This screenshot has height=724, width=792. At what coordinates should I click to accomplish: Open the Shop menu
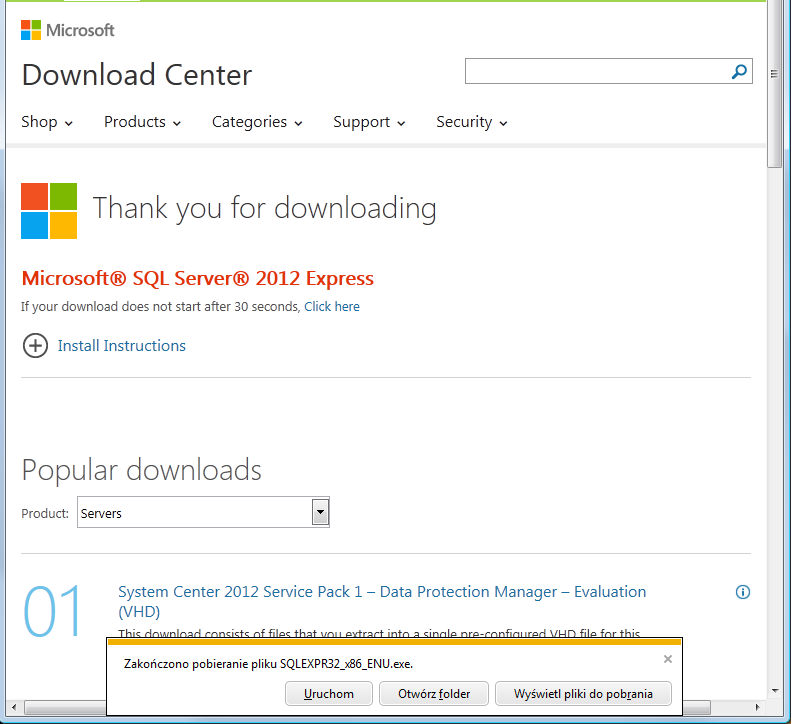pos(47,122)
